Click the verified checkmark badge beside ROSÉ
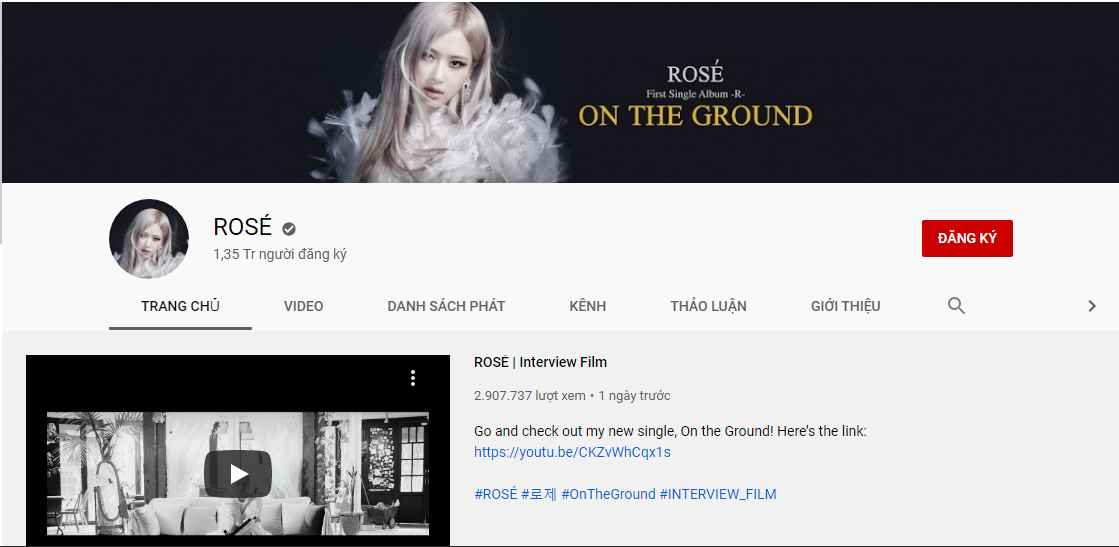This screenshot has height=547, width=1119. (289, 229)
